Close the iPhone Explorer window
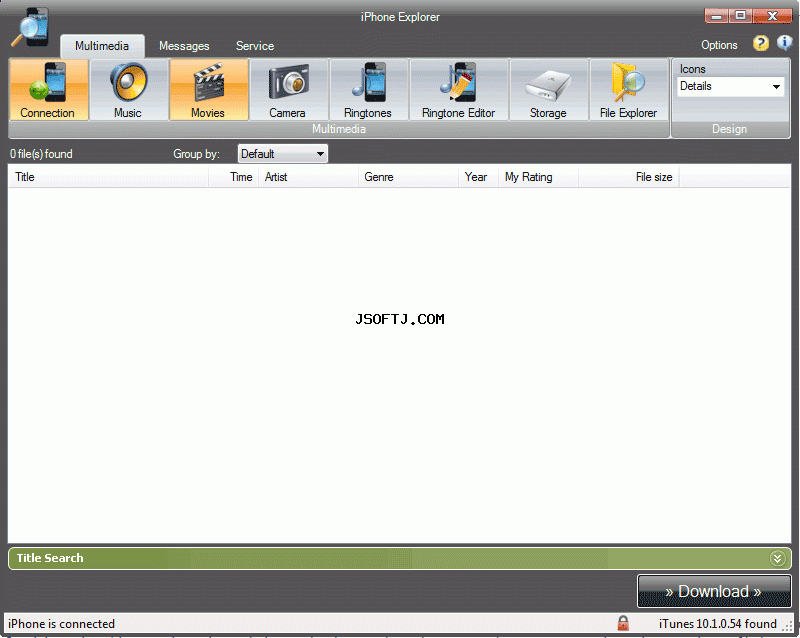 pyautogui.click(x=772, y=16)
